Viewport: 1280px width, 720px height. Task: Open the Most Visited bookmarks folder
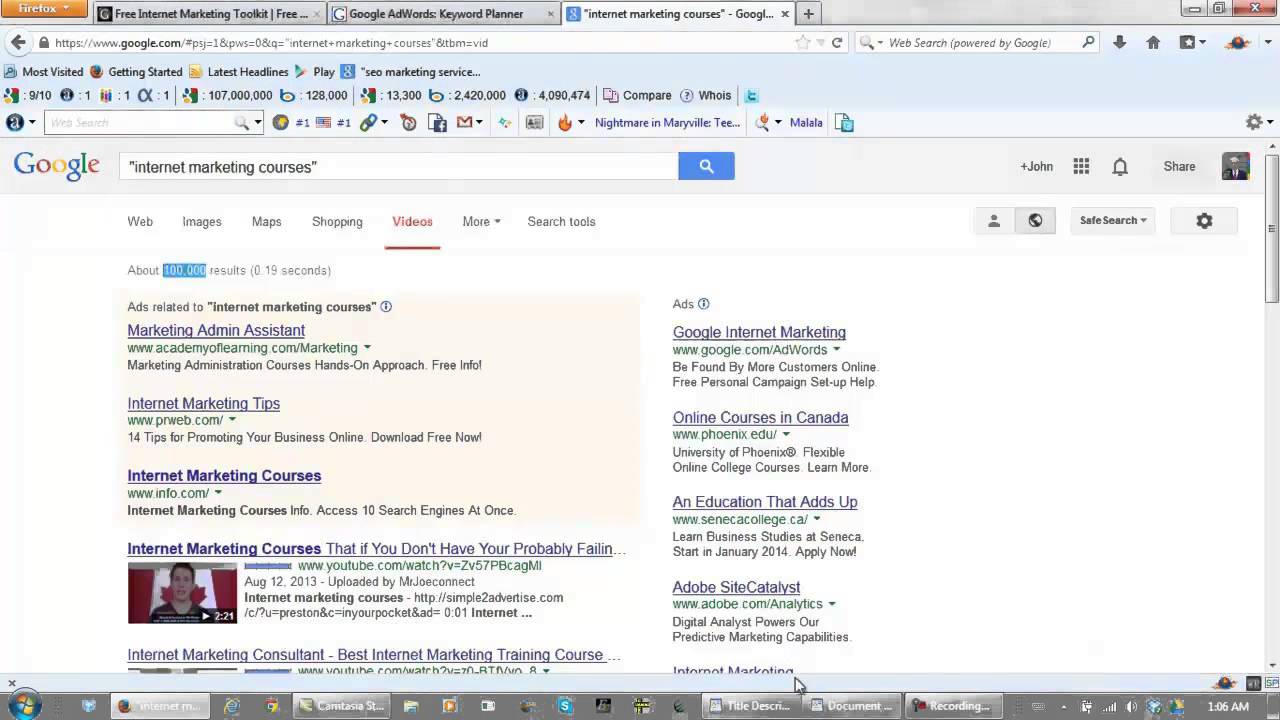44,72
